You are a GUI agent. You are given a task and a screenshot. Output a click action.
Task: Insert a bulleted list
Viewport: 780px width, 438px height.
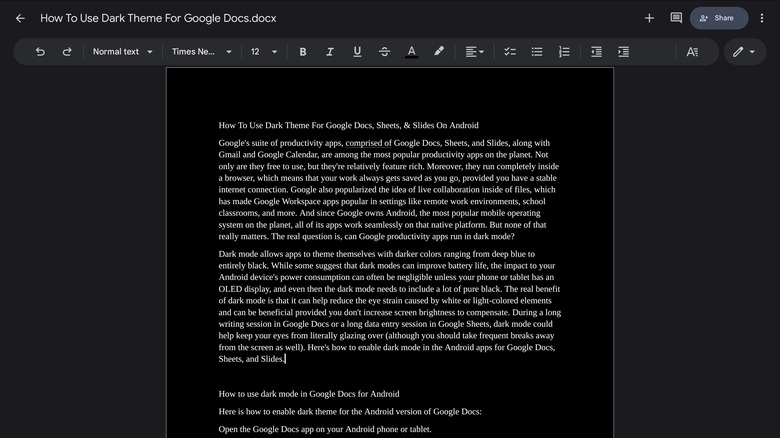pos(537,52)
